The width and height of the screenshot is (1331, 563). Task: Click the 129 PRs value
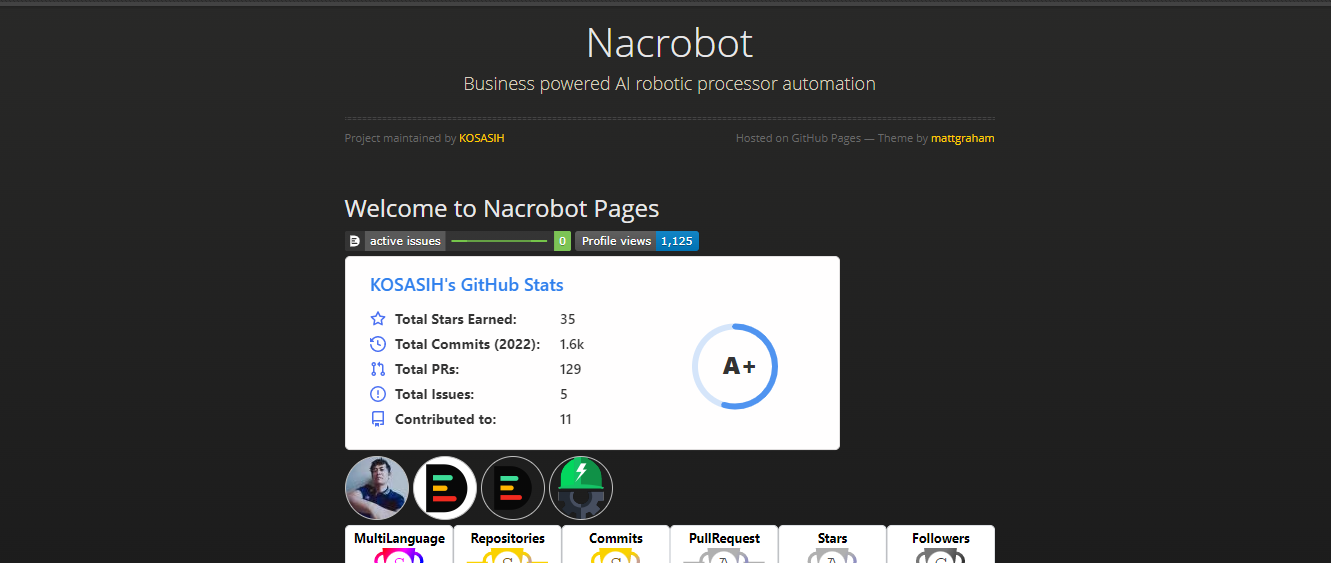point(570,369)
